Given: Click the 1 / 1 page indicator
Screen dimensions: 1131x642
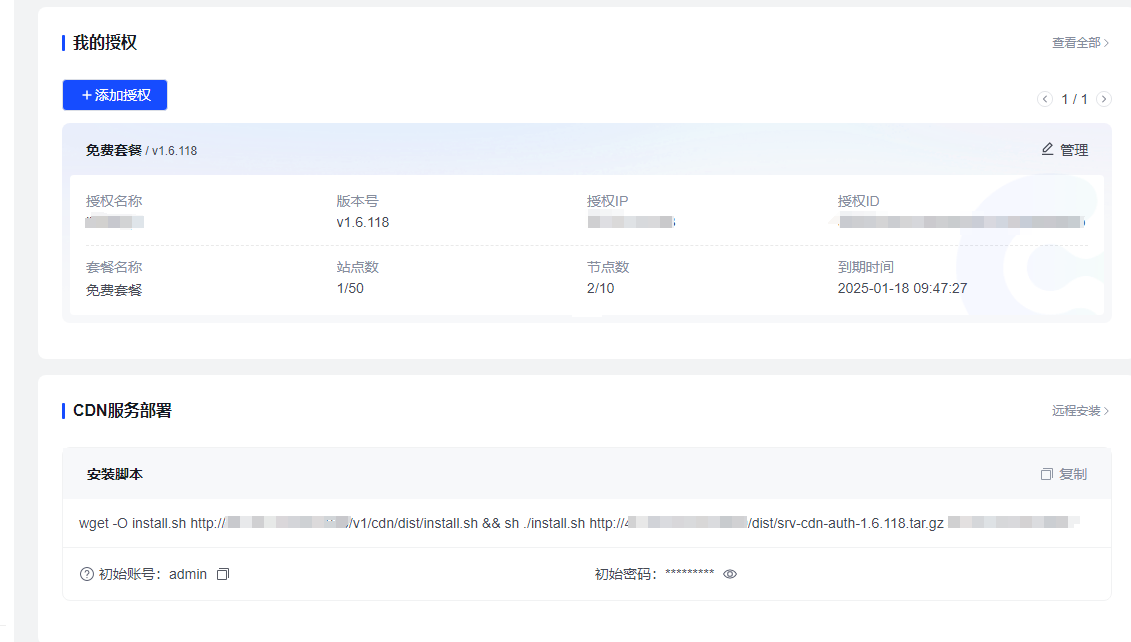Looking at the screenshot, I should tap(1074, 99).
